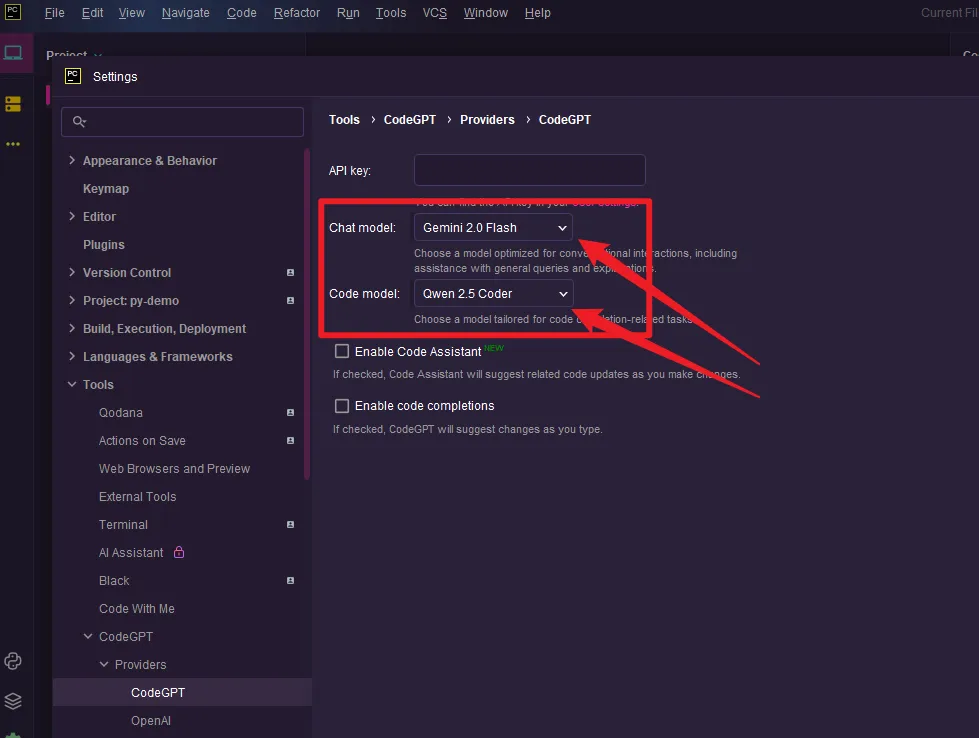Select Code With Me settings
979x738 pixels.
(137, 608)
